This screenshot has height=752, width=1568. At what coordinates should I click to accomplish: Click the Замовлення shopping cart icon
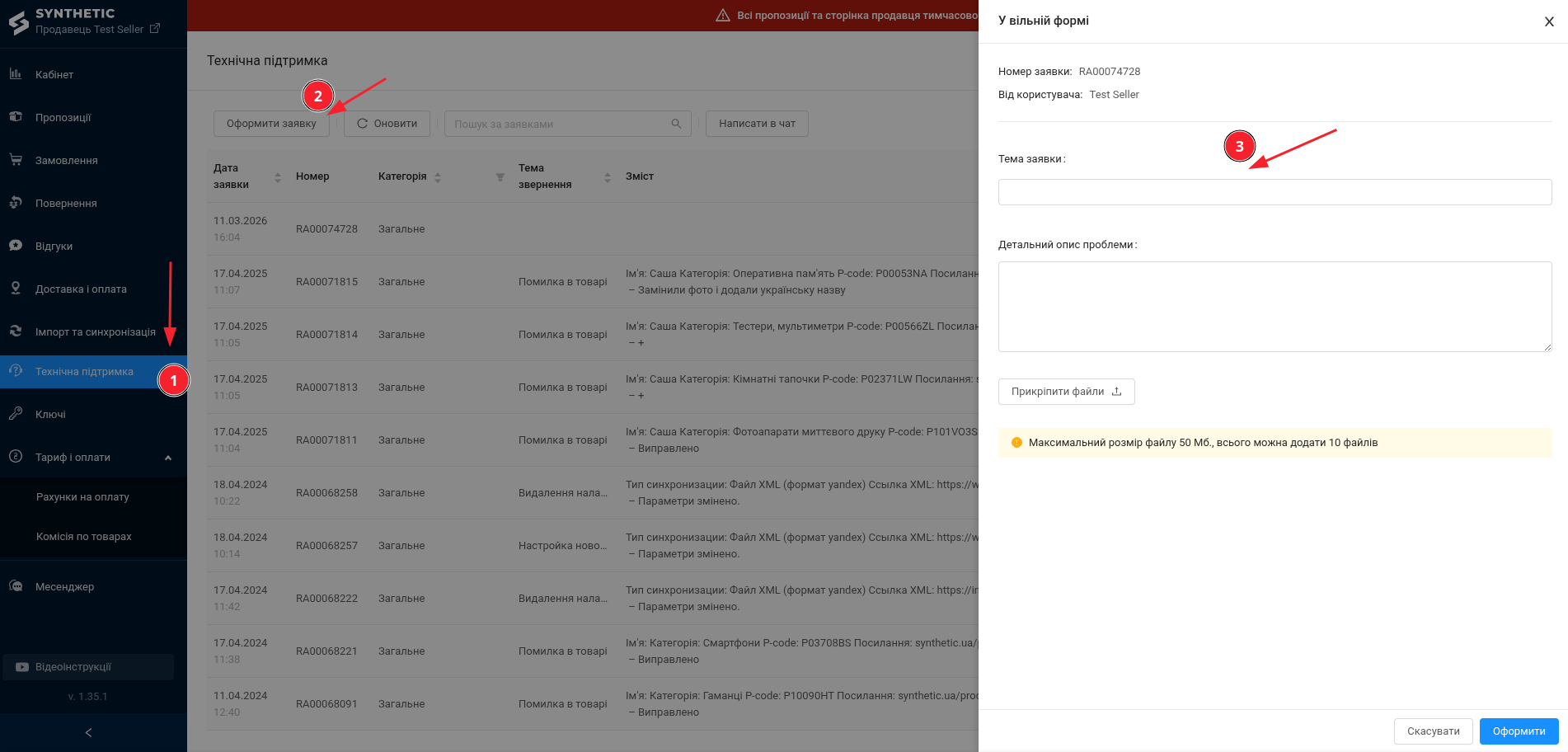(x=16, y=160)
